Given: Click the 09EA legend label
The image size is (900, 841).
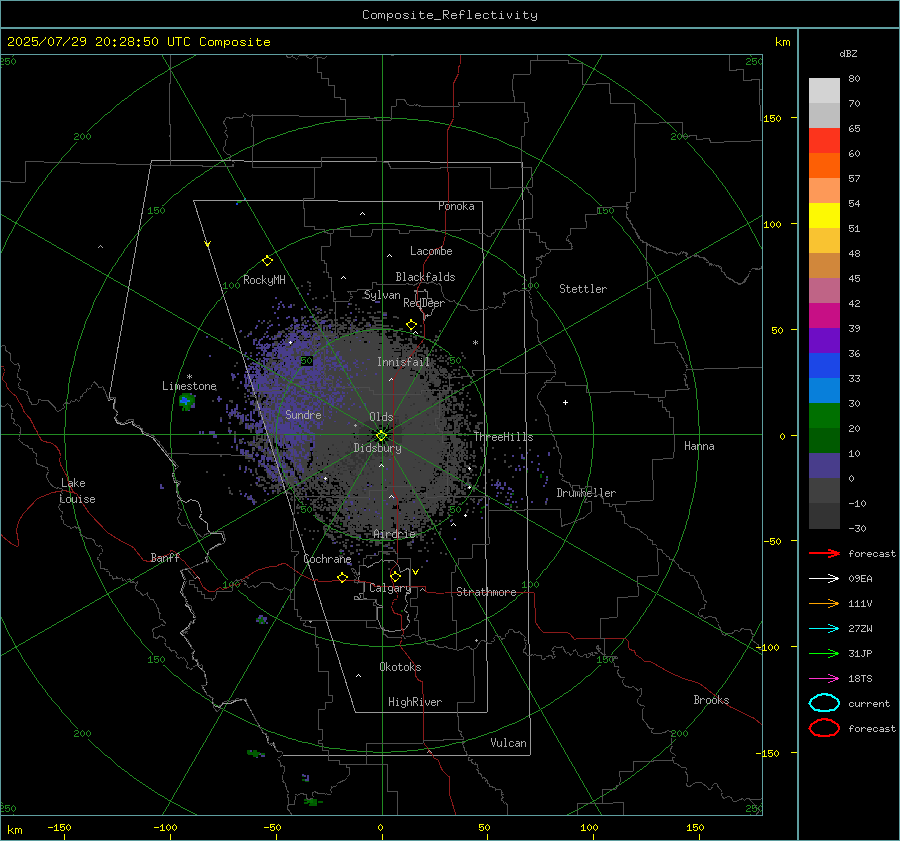Looking at the screenshot, I should (x=860, y=579).
